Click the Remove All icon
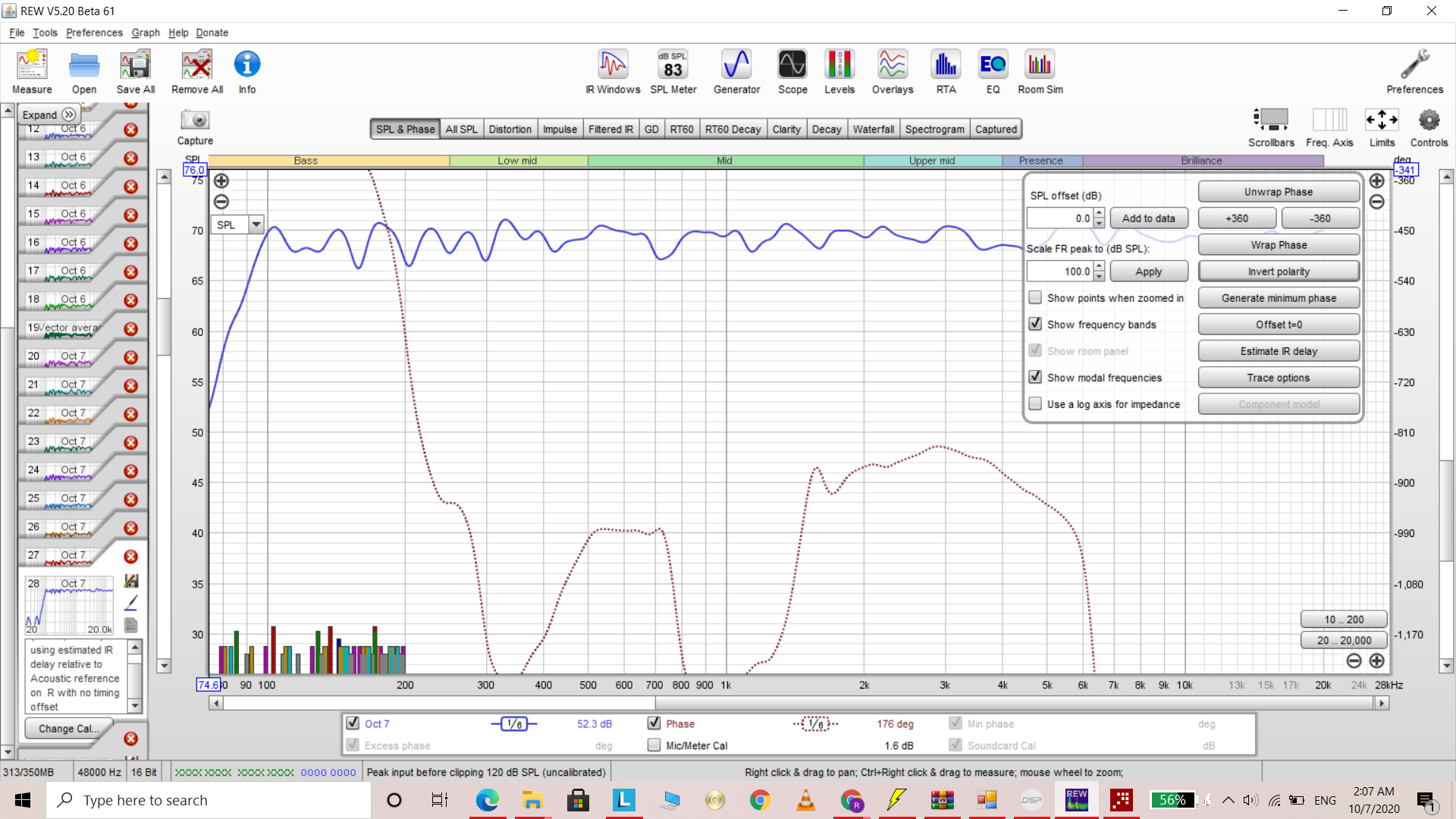 [x=197, y=72]
